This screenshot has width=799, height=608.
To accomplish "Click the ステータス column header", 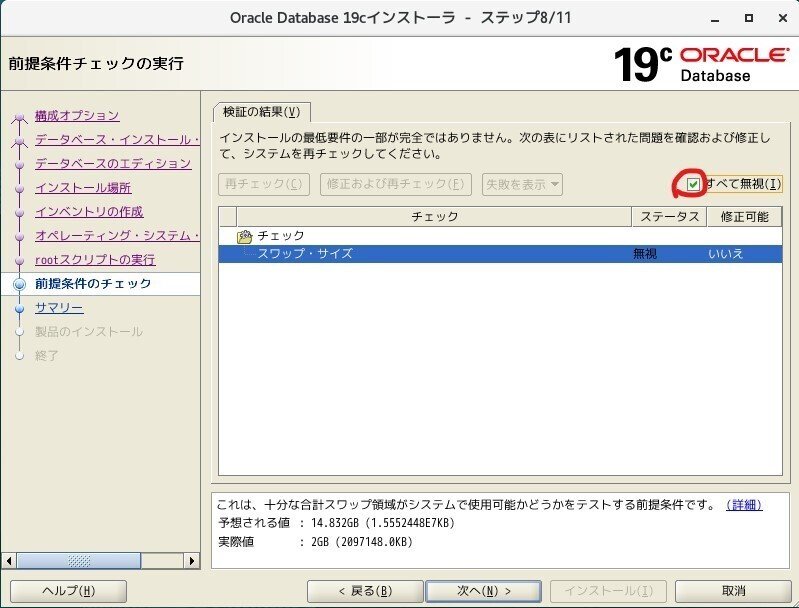I will (x=669, y=217).
